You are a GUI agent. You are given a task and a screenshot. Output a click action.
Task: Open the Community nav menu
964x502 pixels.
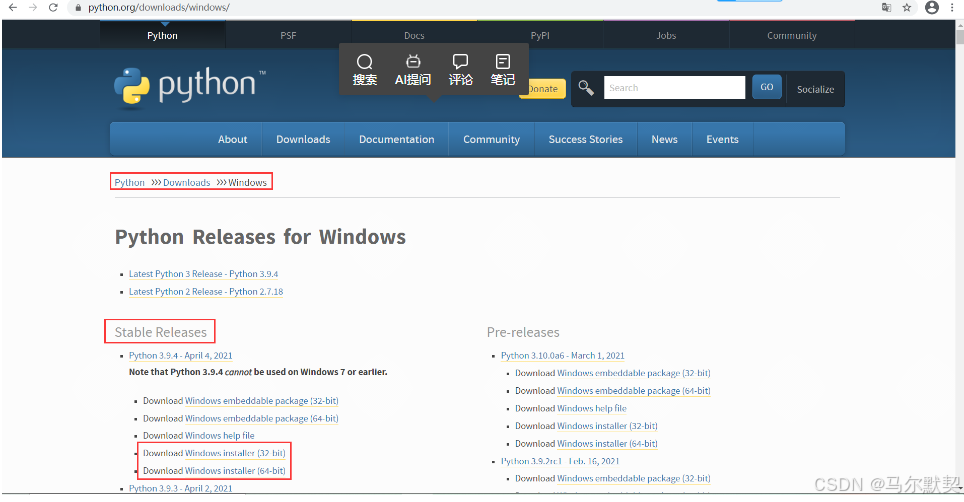[491, 139]
